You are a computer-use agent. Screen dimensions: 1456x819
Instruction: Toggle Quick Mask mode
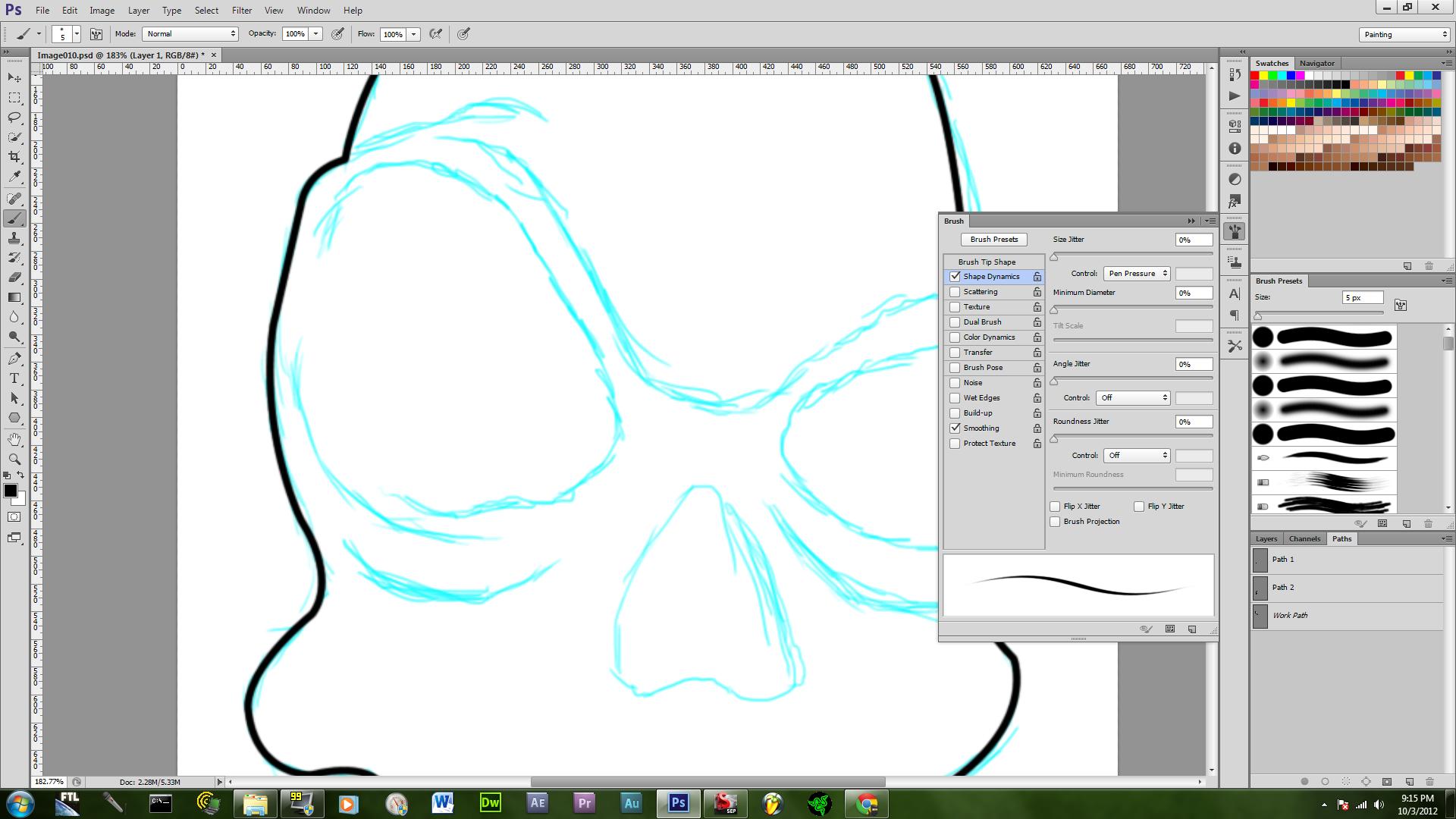[x=14, y=517]
